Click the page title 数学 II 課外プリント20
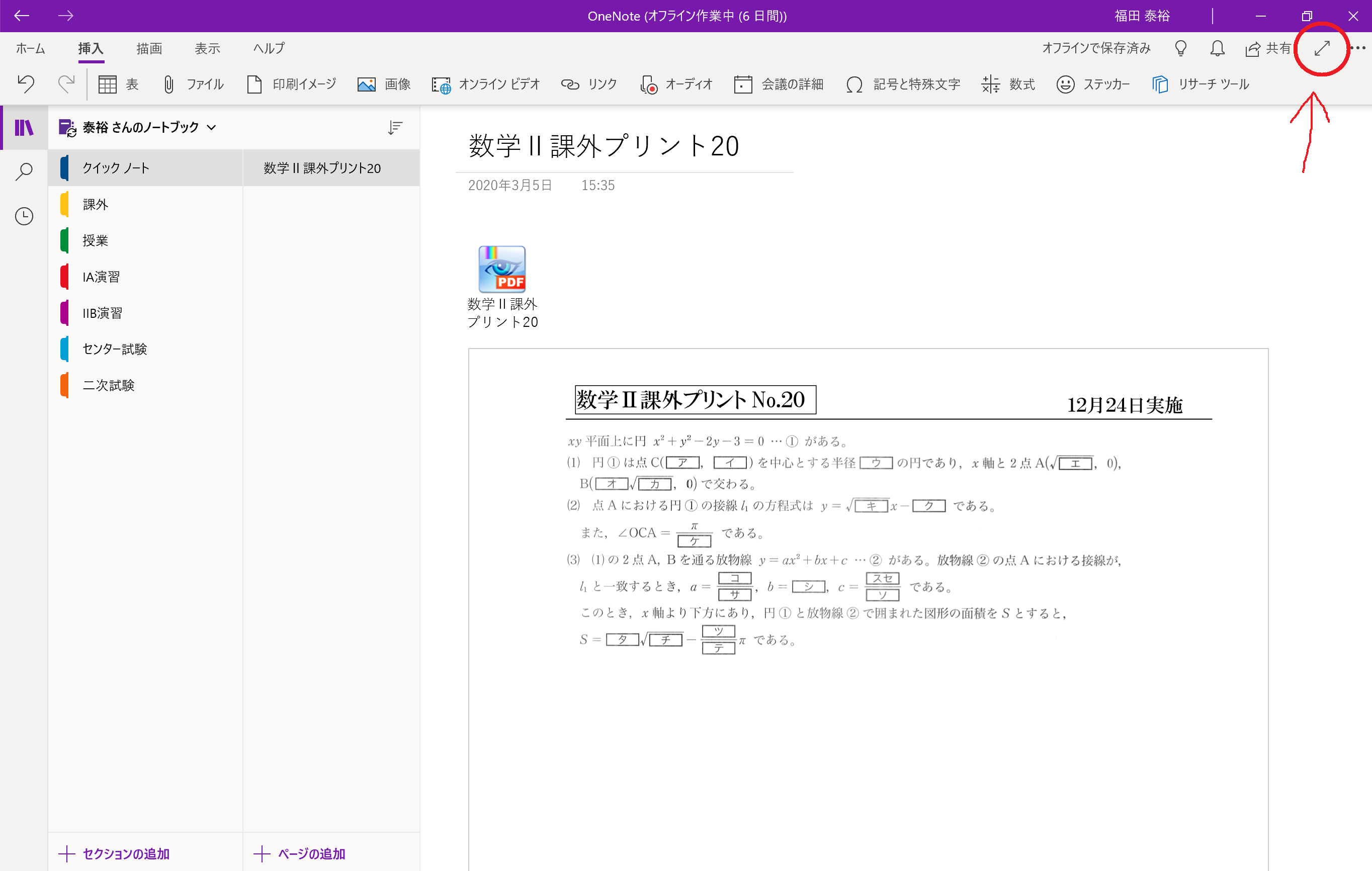The height and width of the screenshot is (871, 1372). coord(604,146)
